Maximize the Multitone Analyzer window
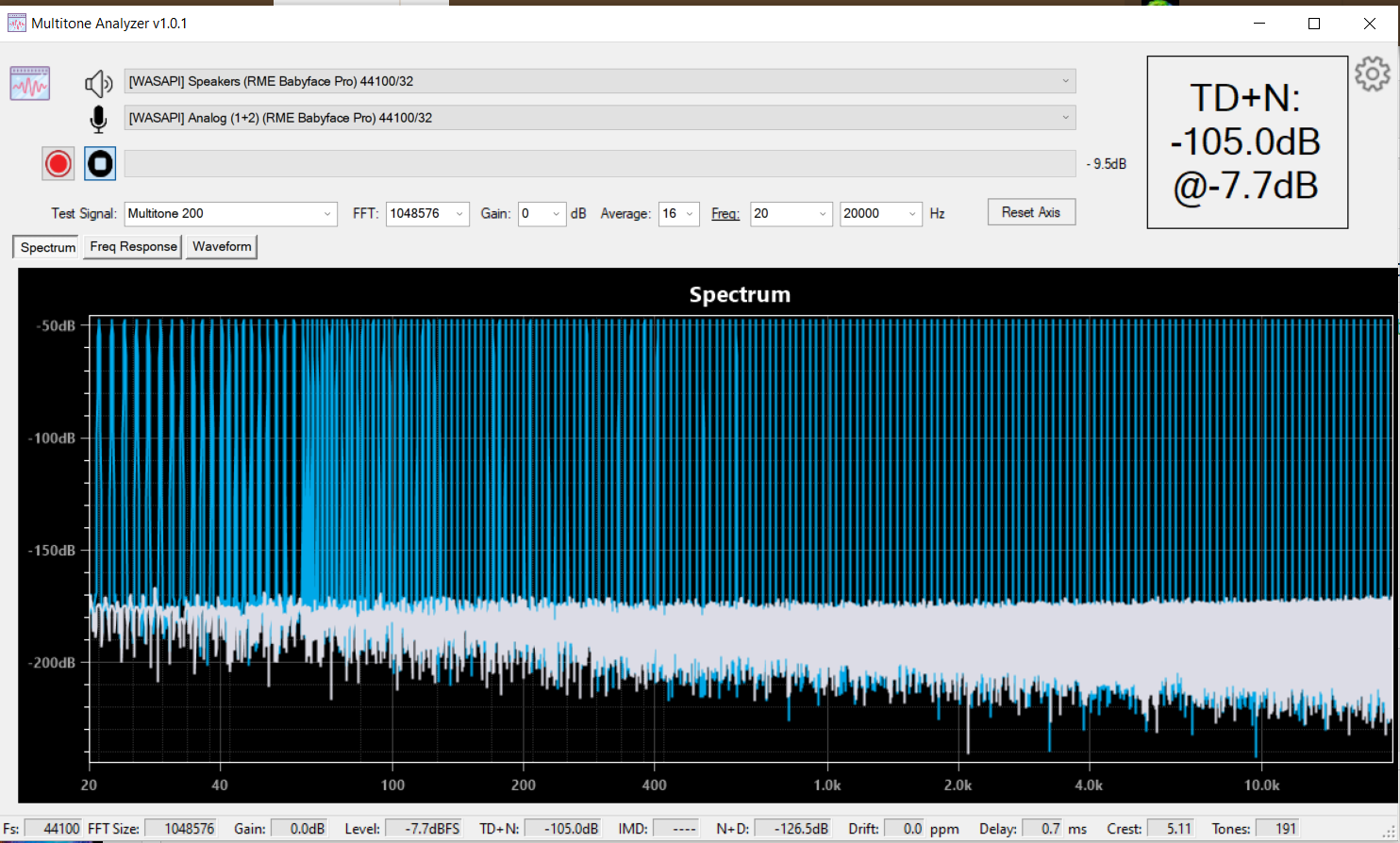The height and width of the screenshot is (843, 1400). tap(1314, 24)
